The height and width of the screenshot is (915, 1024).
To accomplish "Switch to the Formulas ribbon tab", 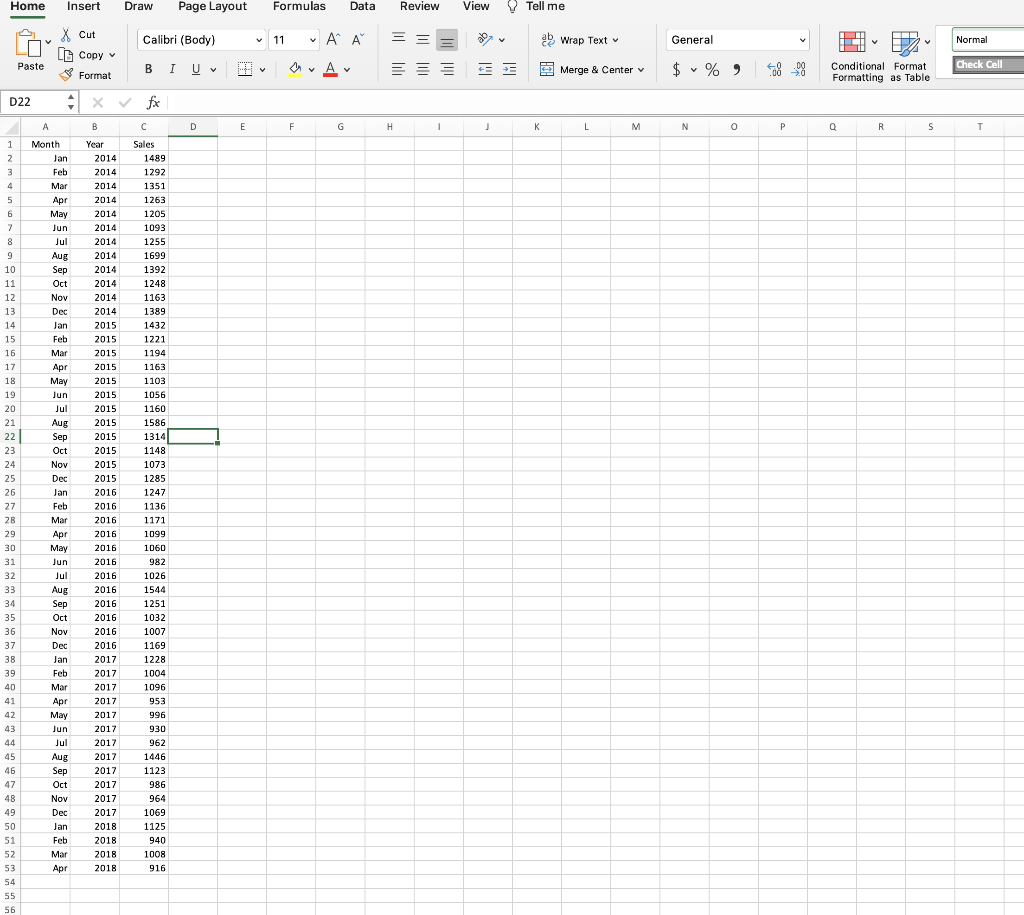I will click(299, 7).
